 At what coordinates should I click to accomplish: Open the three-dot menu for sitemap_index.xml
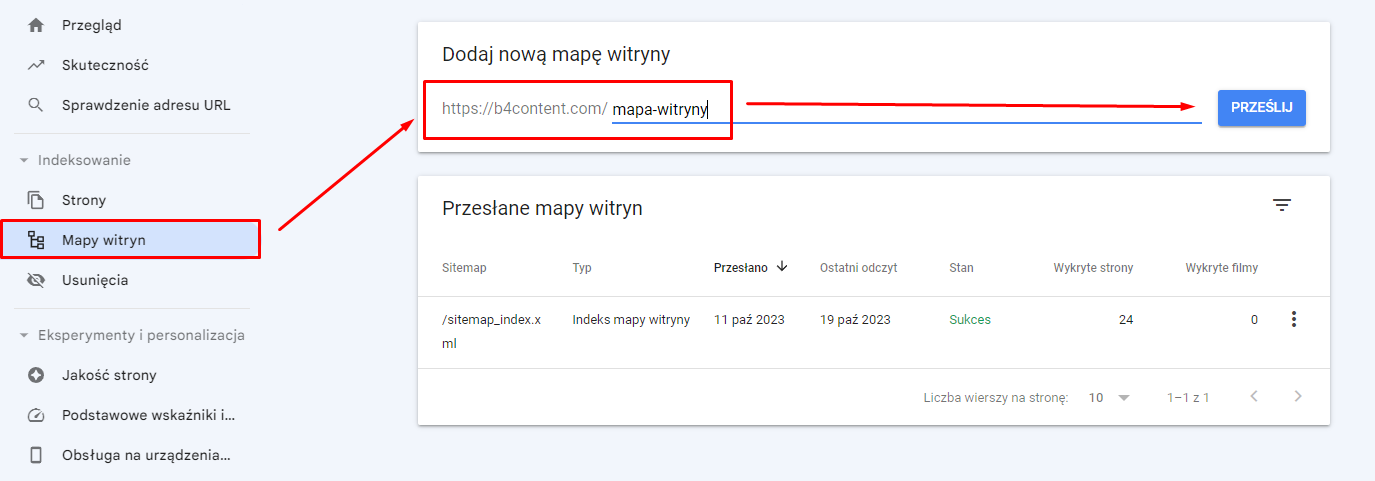(x=1294, y=320)
